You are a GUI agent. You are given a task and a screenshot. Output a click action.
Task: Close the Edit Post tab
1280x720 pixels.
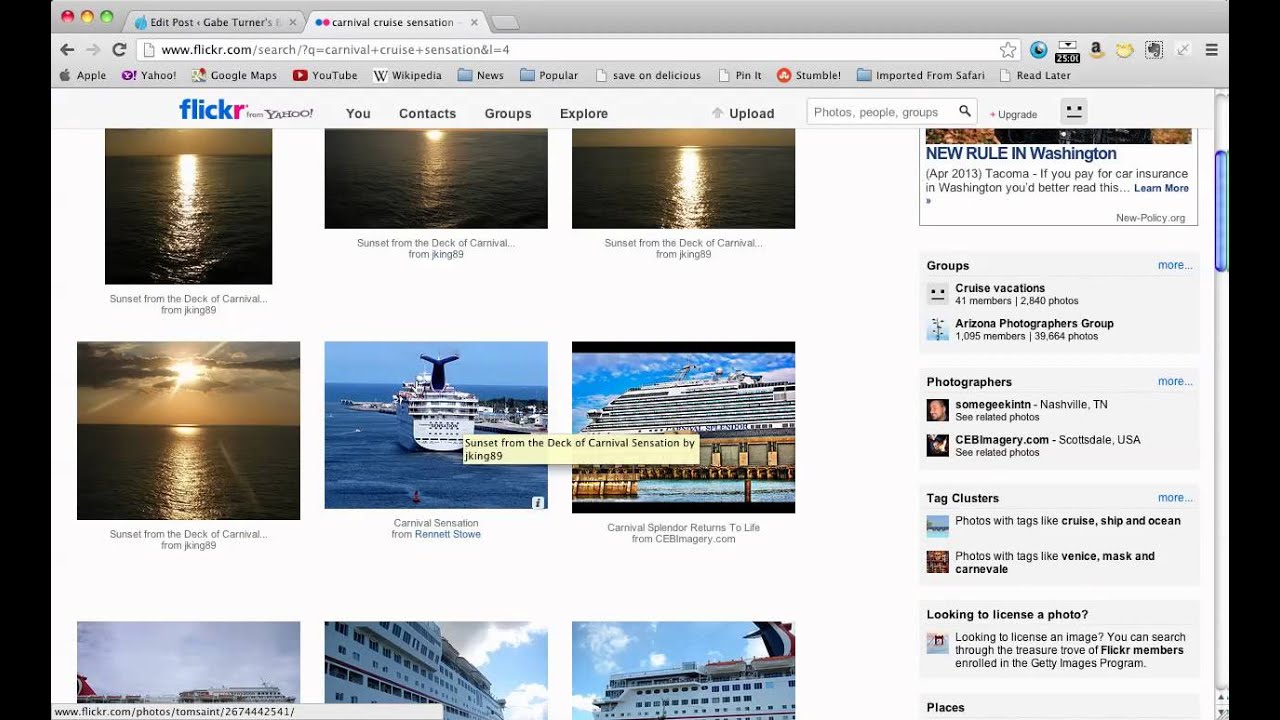(292, 22)
